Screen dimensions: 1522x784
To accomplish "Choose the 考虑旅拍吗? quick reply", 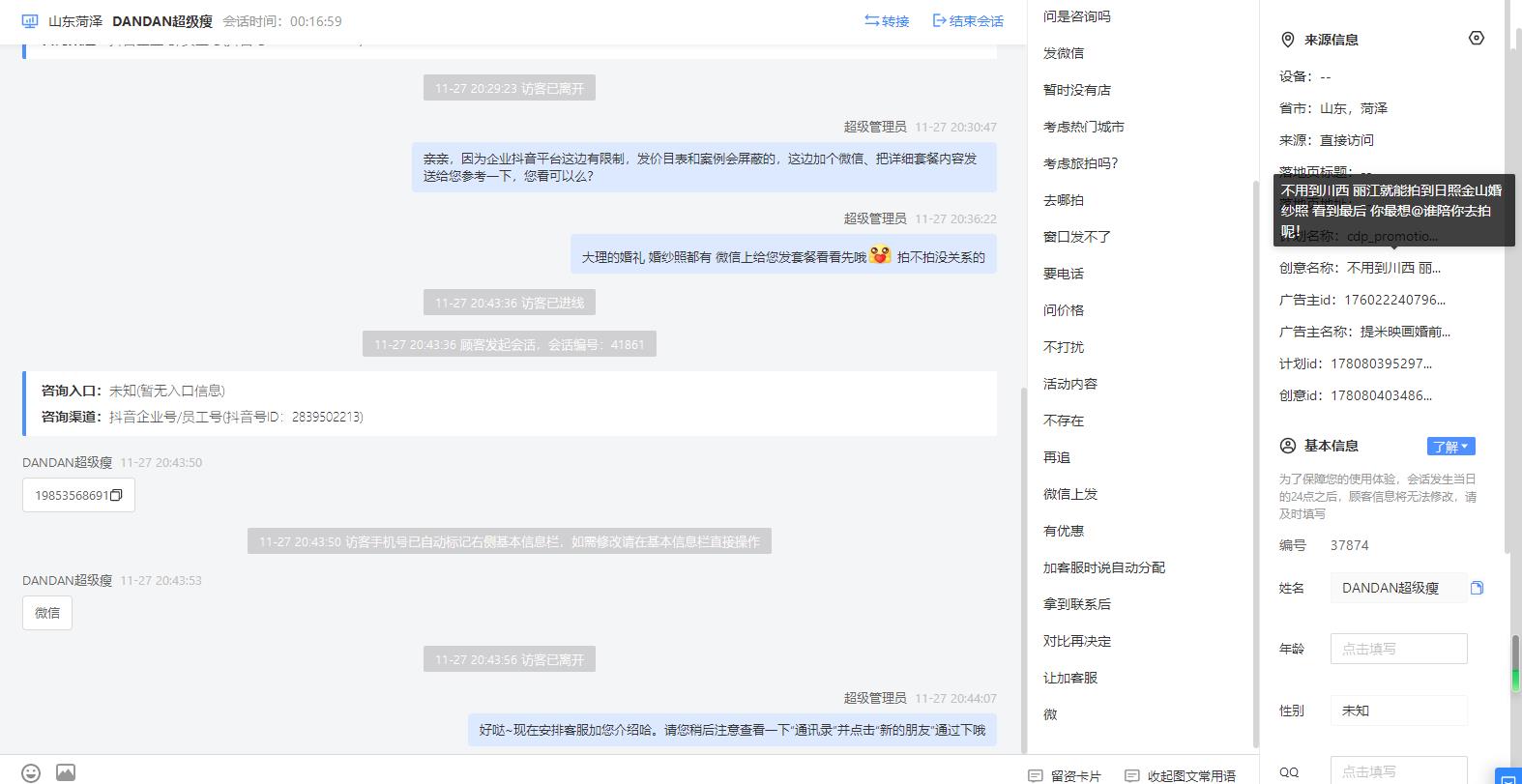I will click(x=1080, y=163).
